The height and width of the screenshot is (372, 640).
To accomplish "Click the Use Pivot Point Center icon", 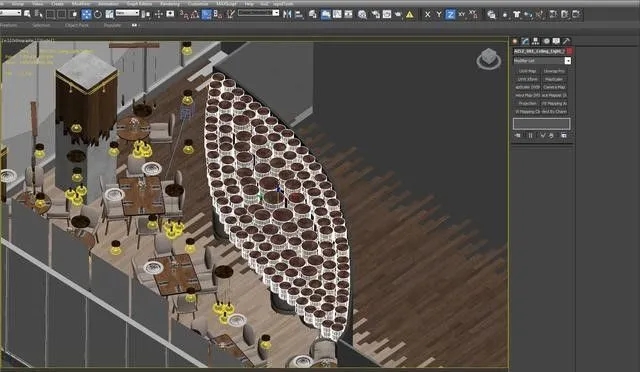I will [146, 15].
